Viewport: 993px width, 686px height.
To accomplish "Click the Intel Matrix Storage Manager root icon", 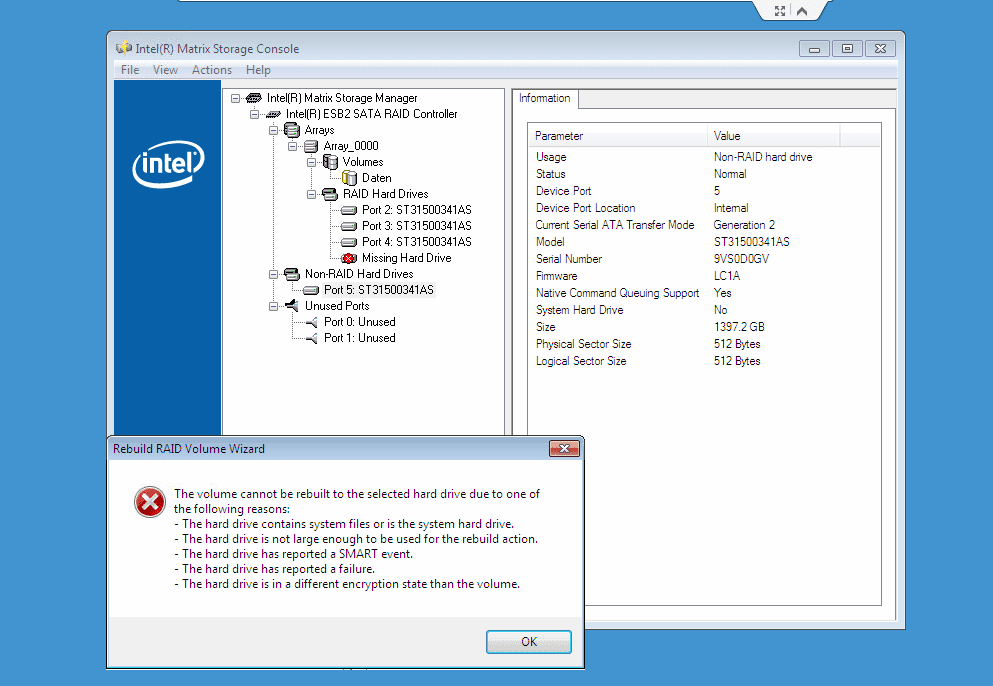I will point(254,98).
